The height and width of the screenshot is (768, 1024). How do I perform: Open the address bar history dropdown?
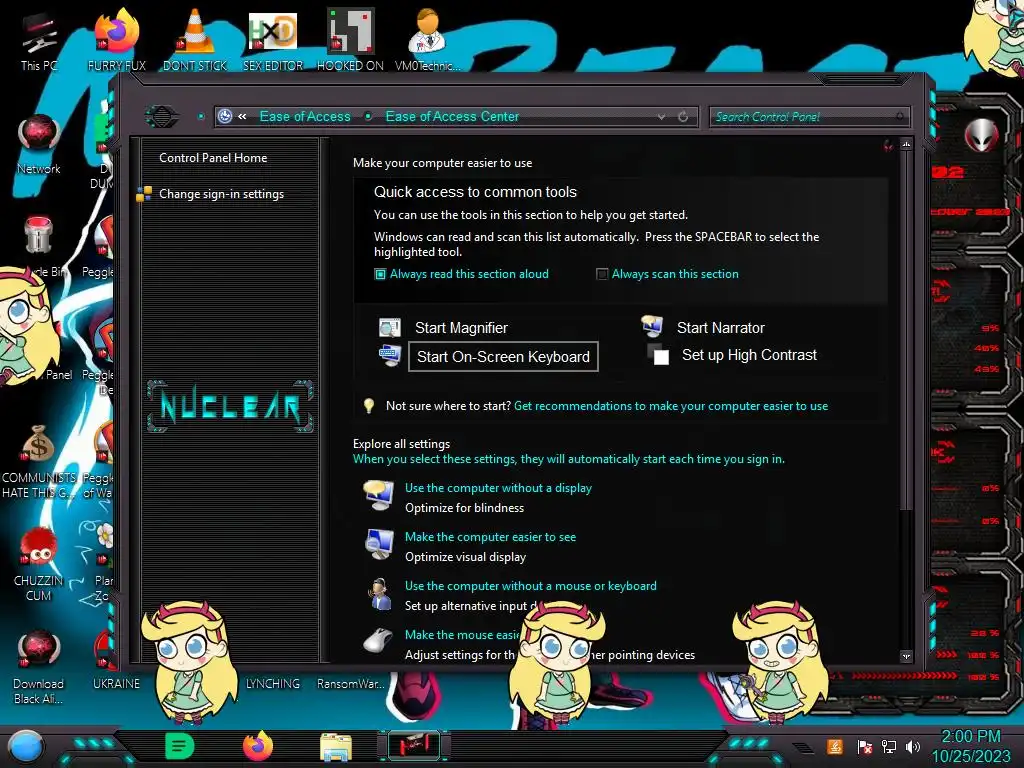pos(662,116)
